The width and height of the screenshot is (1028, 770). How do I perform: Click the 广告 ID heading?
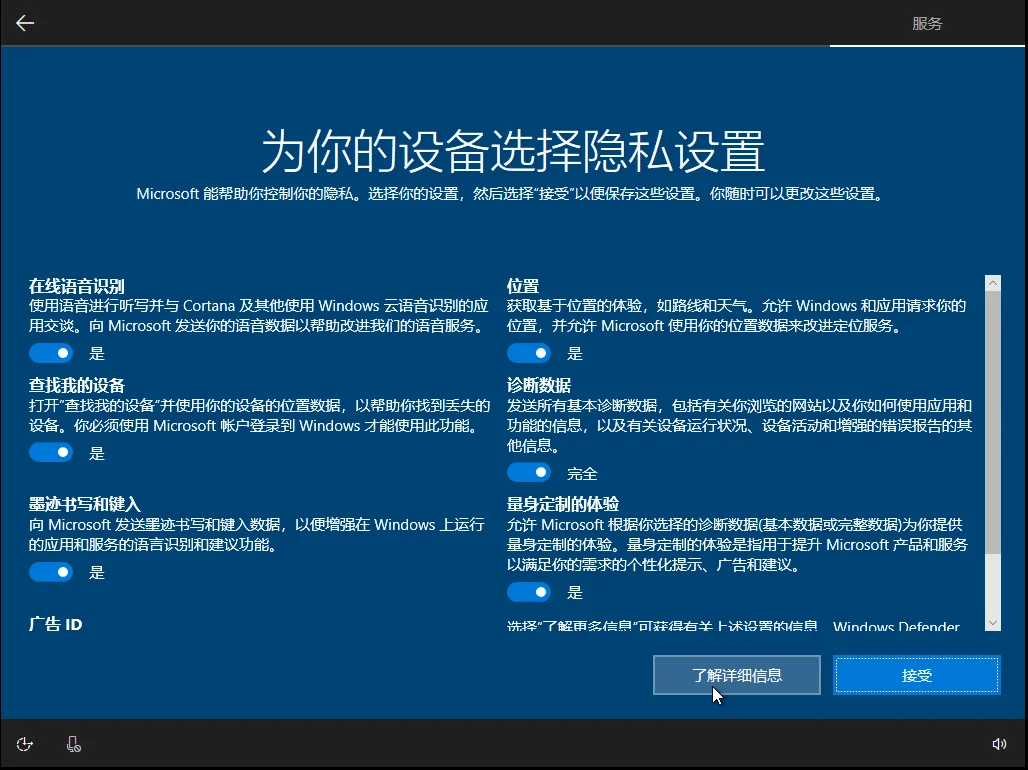click(54, 622)
